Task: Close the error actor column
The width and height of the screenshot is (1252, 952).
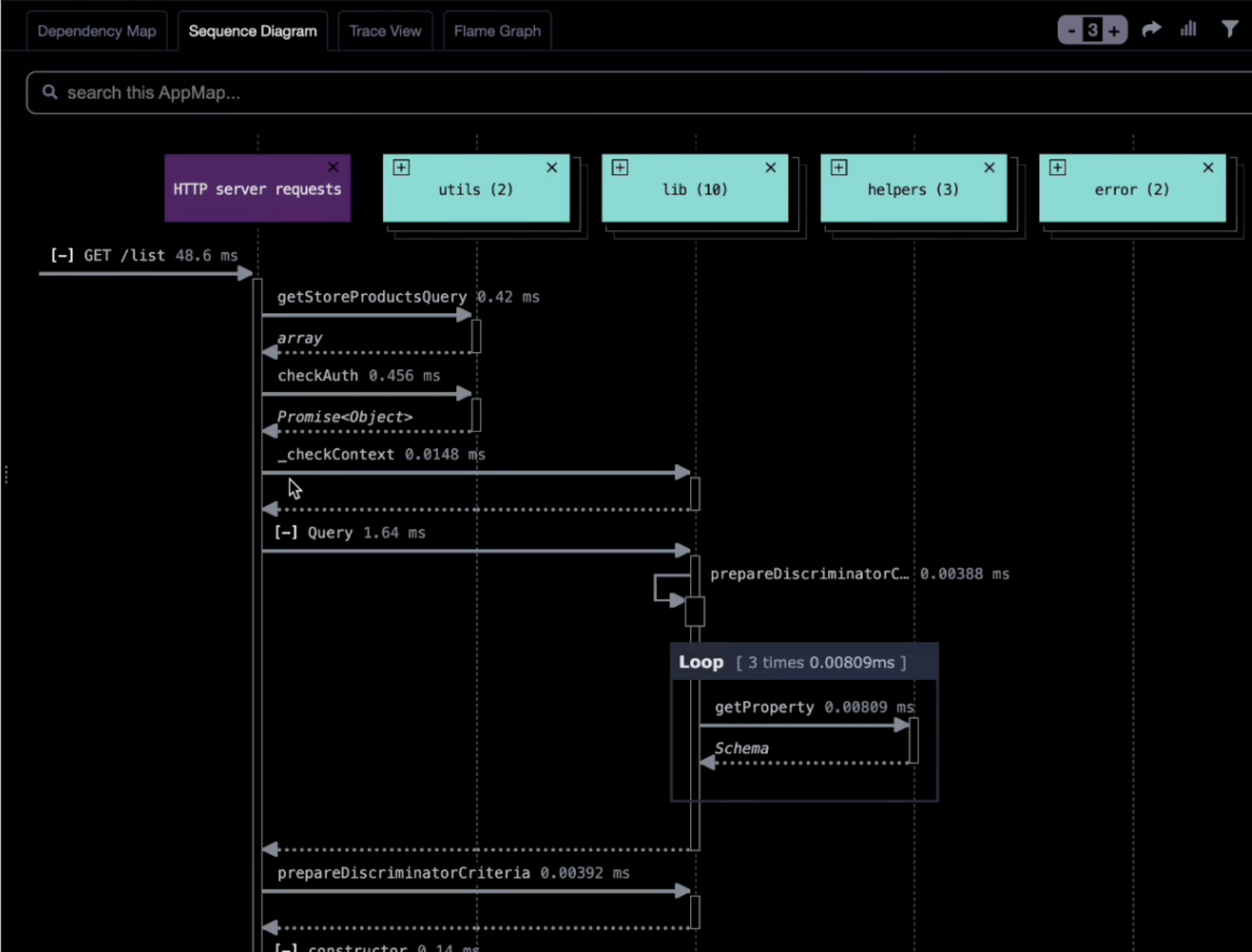Action: click(x=1208, y=168)
